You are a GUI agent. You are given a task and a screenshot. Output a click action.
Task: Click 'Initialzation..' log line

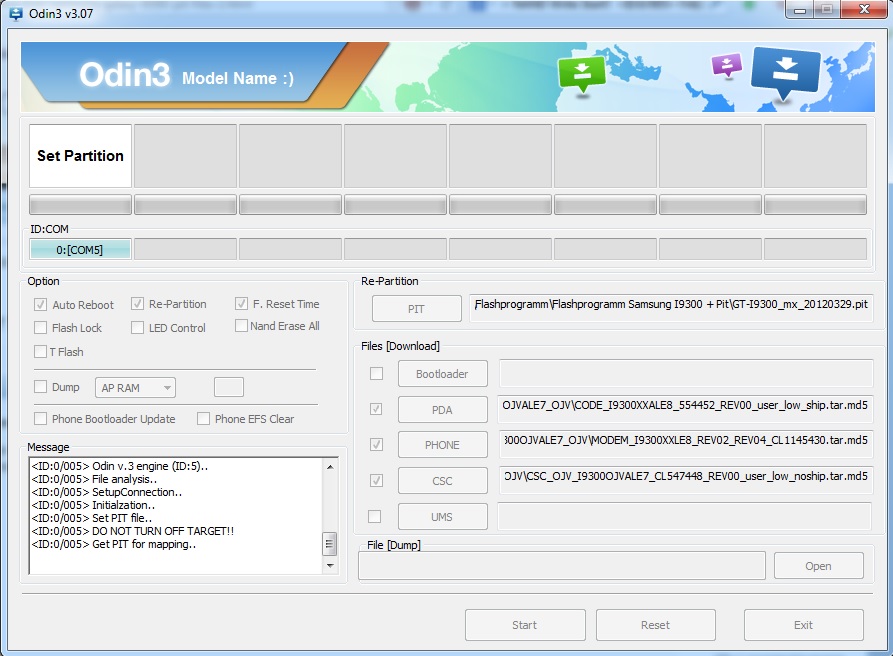(x=93, y=505)
